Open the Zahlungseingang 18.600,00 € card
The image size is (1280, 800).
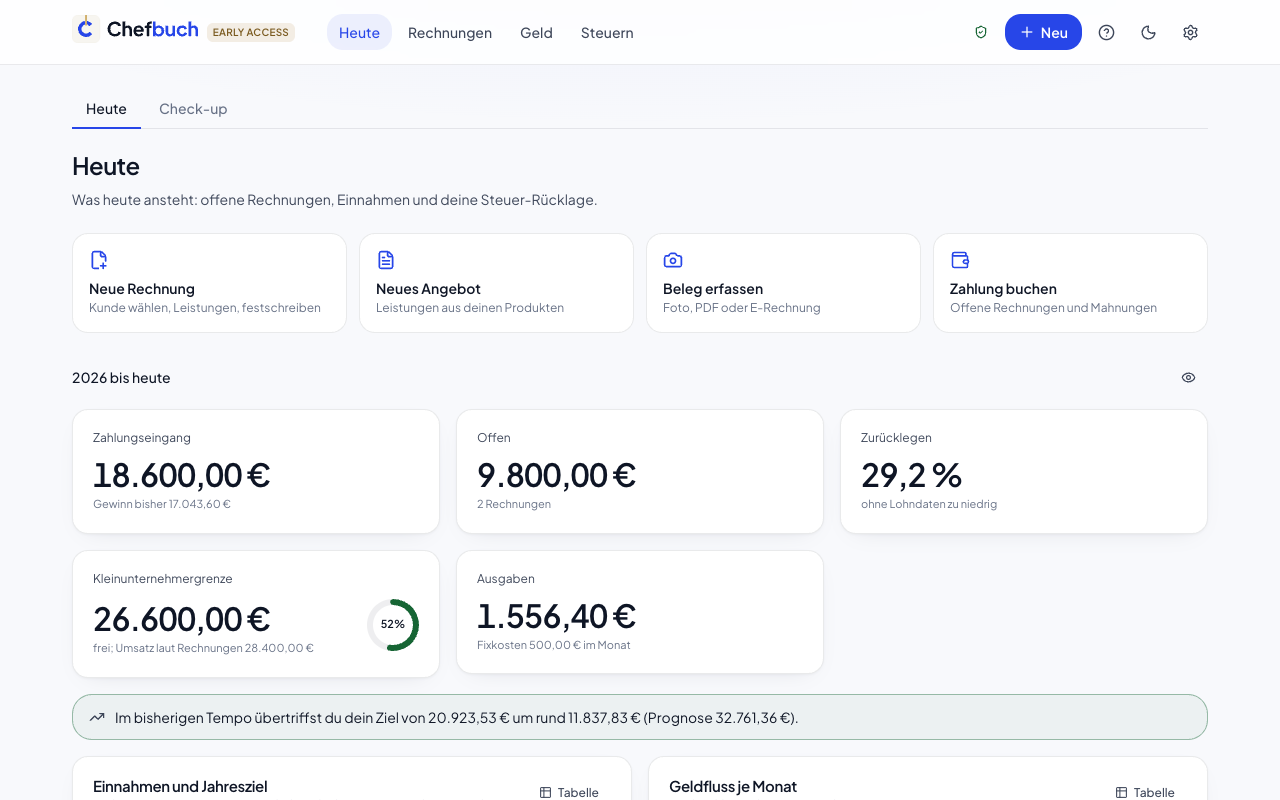coord(256,471)
